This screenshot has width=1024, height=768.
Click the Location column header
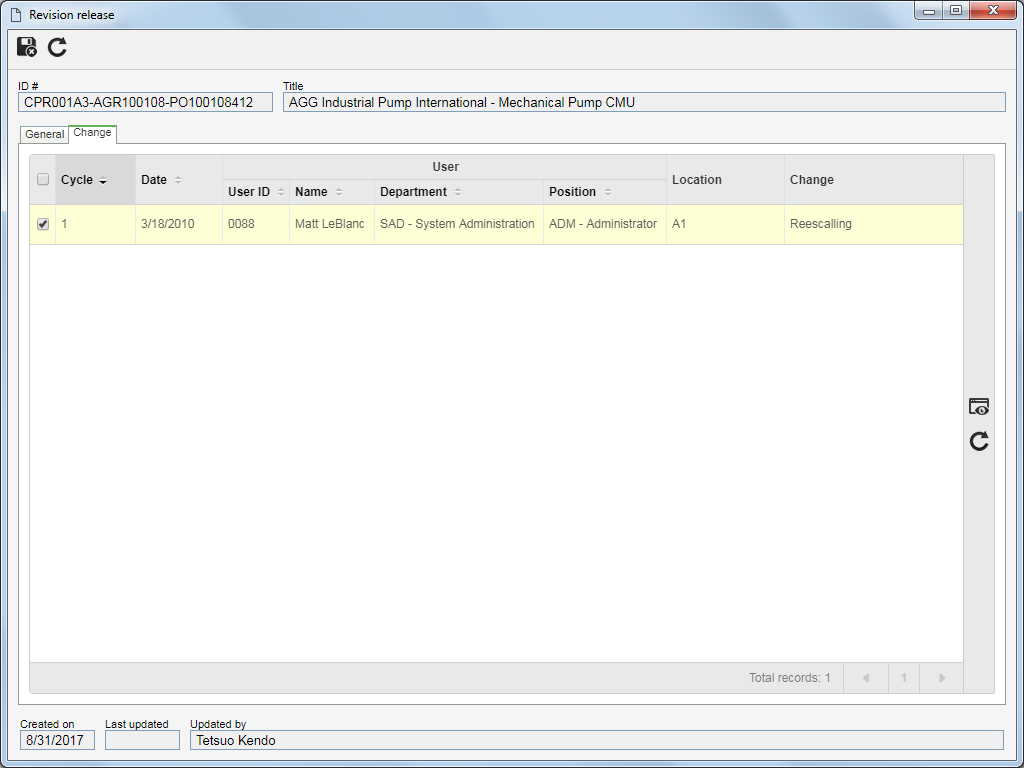[725, 180]
